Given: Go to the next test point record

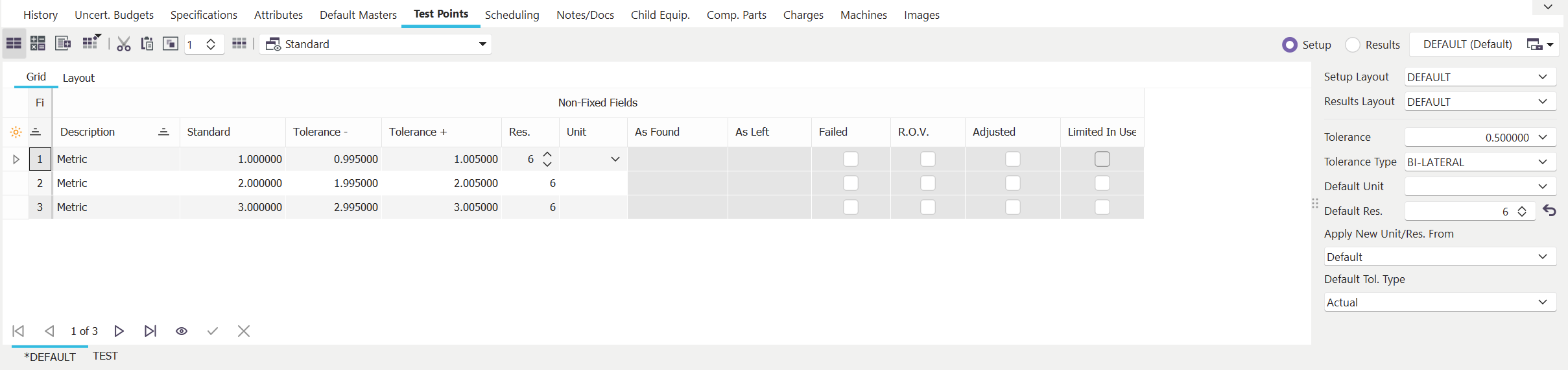Looking at the screenshot, I should click(x=119, y=331).
